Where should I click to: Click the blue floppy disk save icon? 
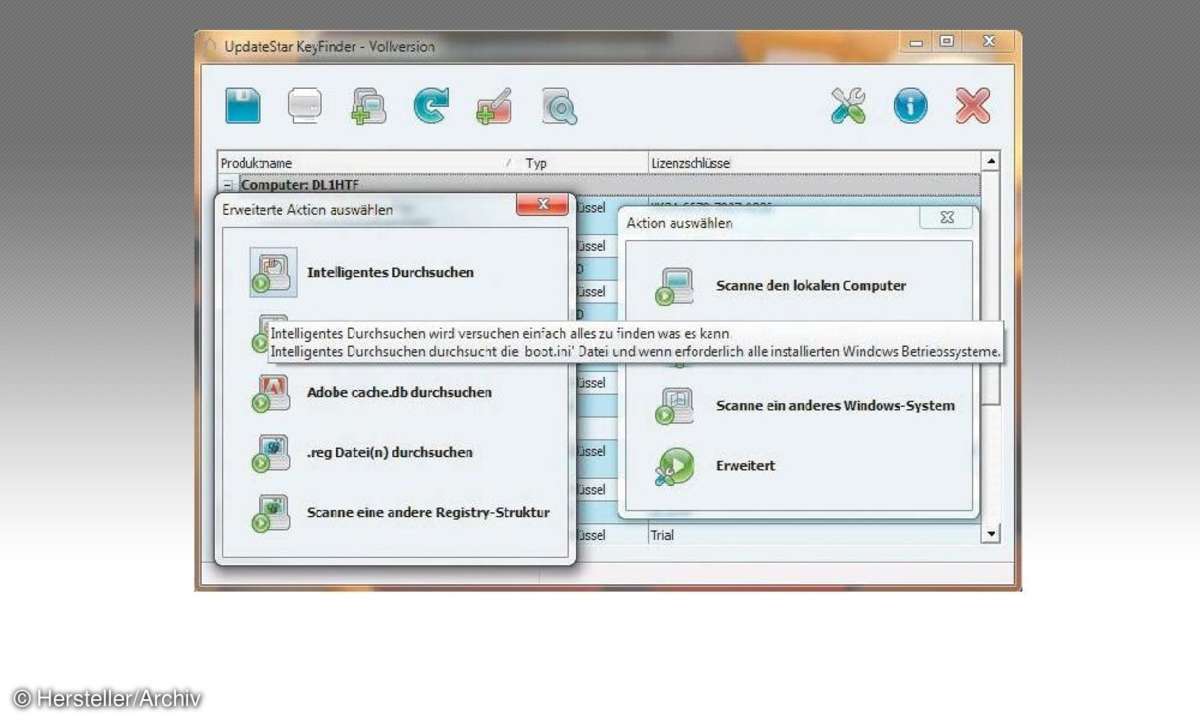pyautogui.click(x=243, y=105)
